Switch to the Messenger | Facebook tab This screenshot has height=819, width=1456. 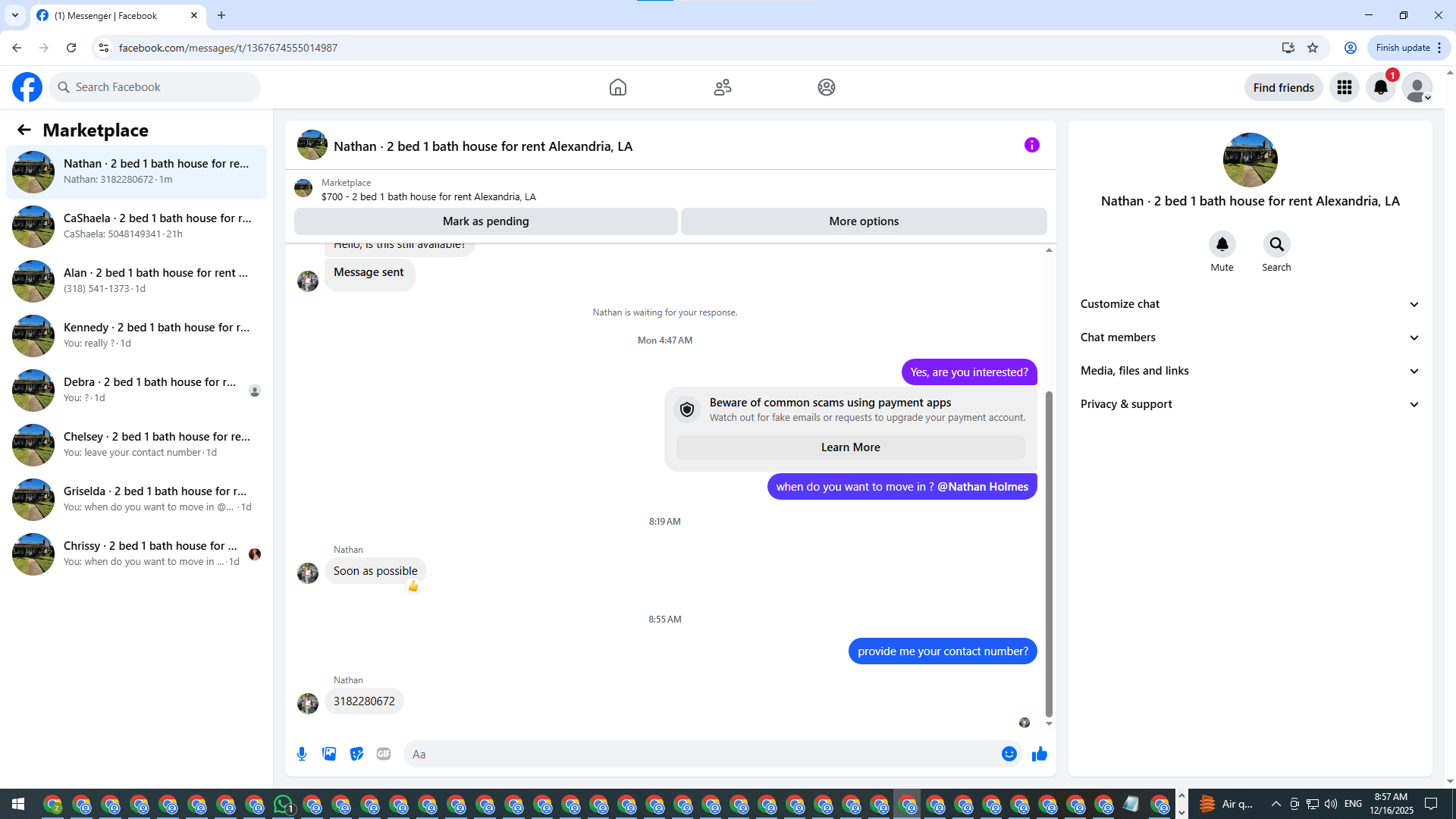(118, 15)
